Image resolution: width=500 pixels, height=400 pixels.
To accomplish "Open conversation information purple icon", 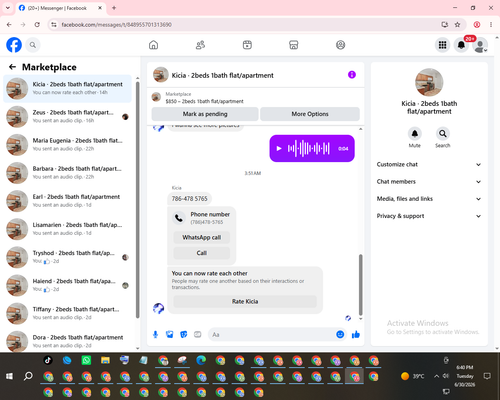I will point(352,75).
